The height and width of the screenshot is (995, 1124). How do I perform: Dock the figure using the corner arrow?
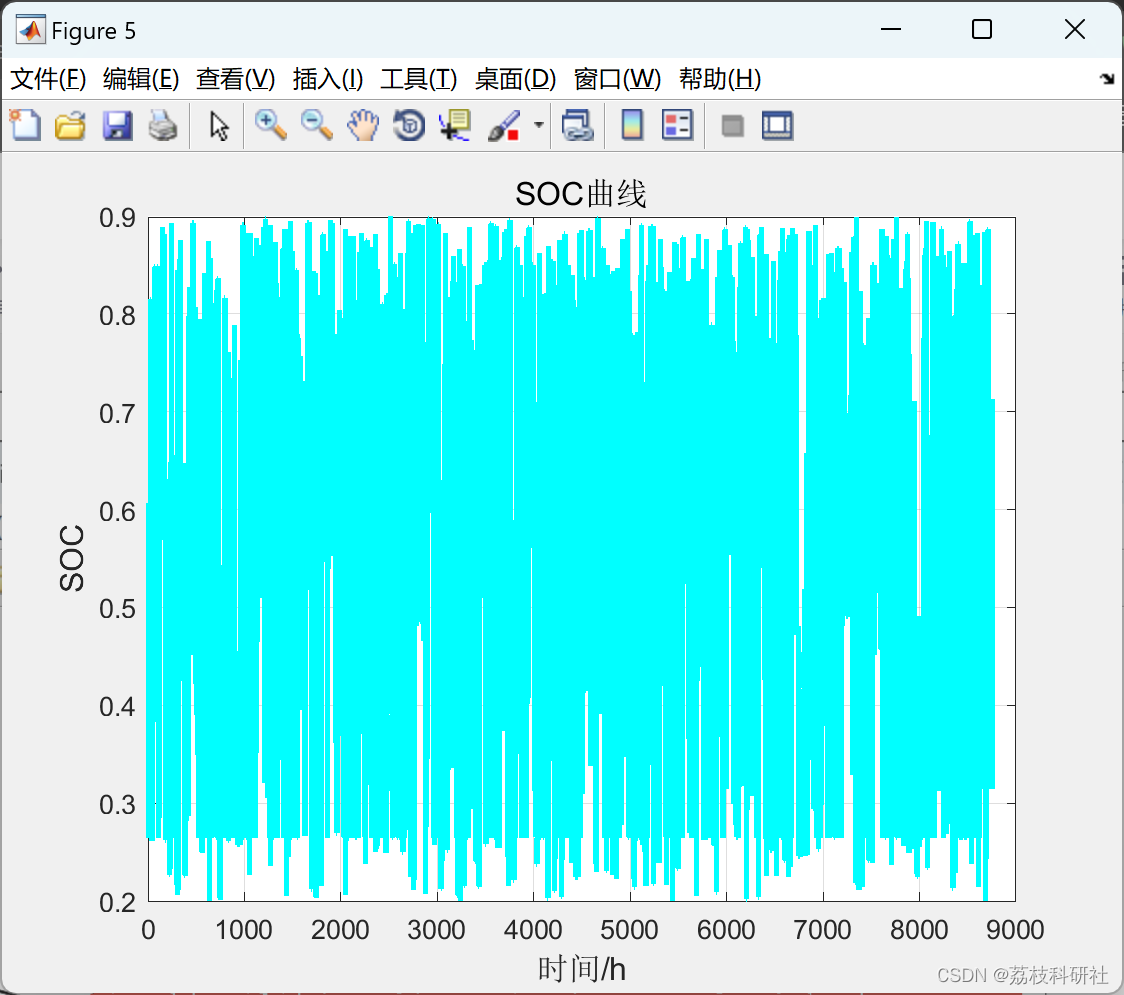pyautogui.click(x=1108, y=79)
